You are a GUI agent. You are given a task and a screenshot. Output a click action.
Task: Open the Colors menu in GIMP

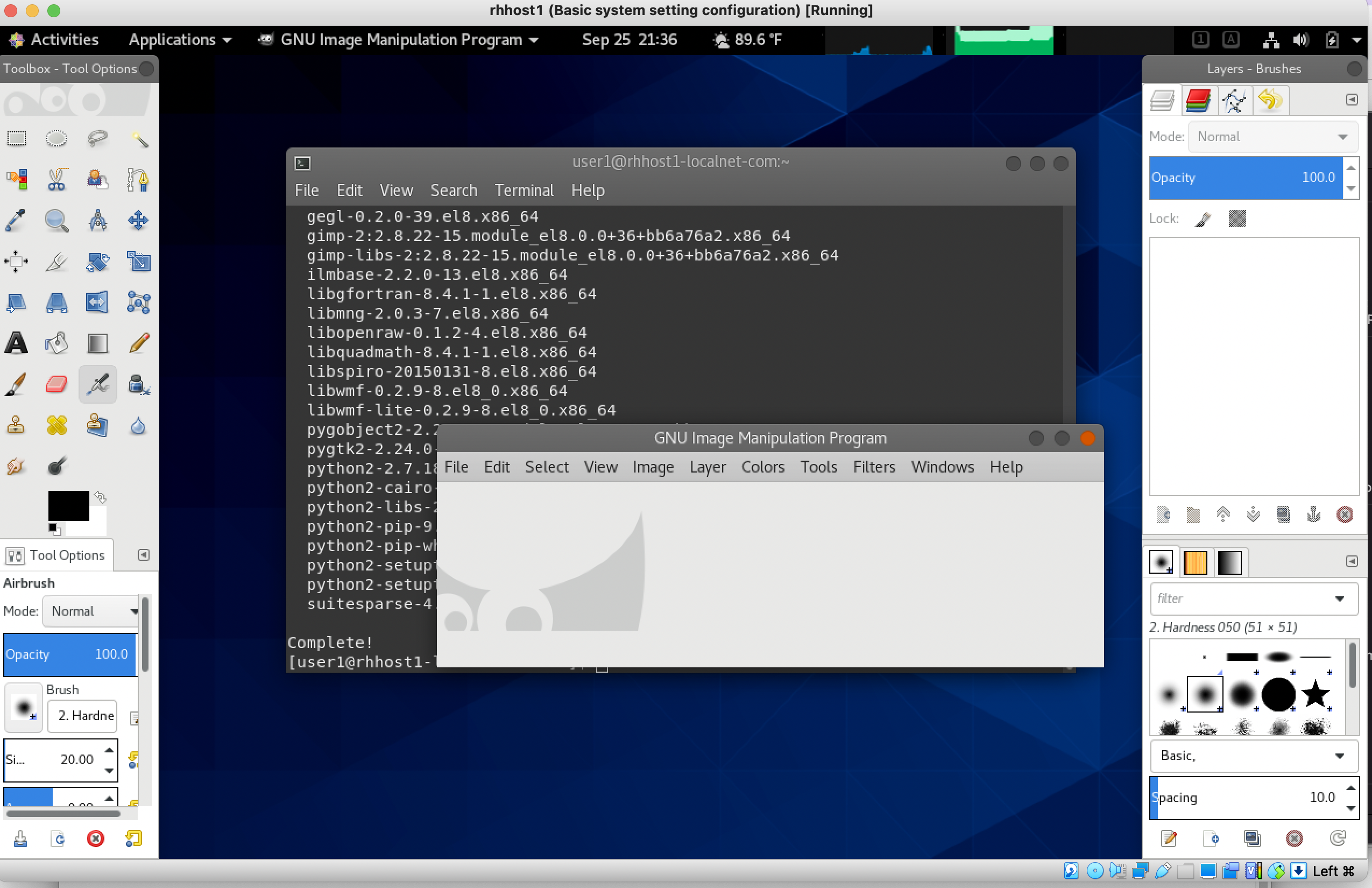pyautogui.click(x=763, y=467)
